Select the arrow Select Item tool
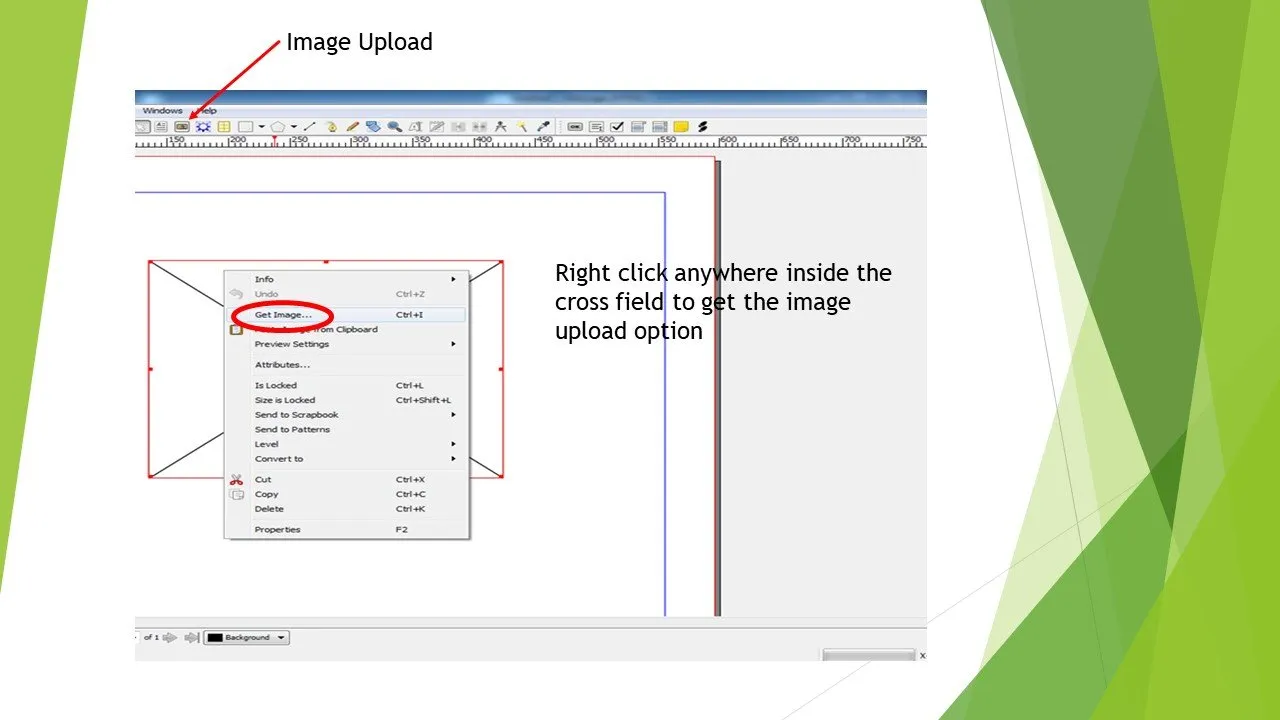This screenshot has height=720, width=1280. [142, 127]
